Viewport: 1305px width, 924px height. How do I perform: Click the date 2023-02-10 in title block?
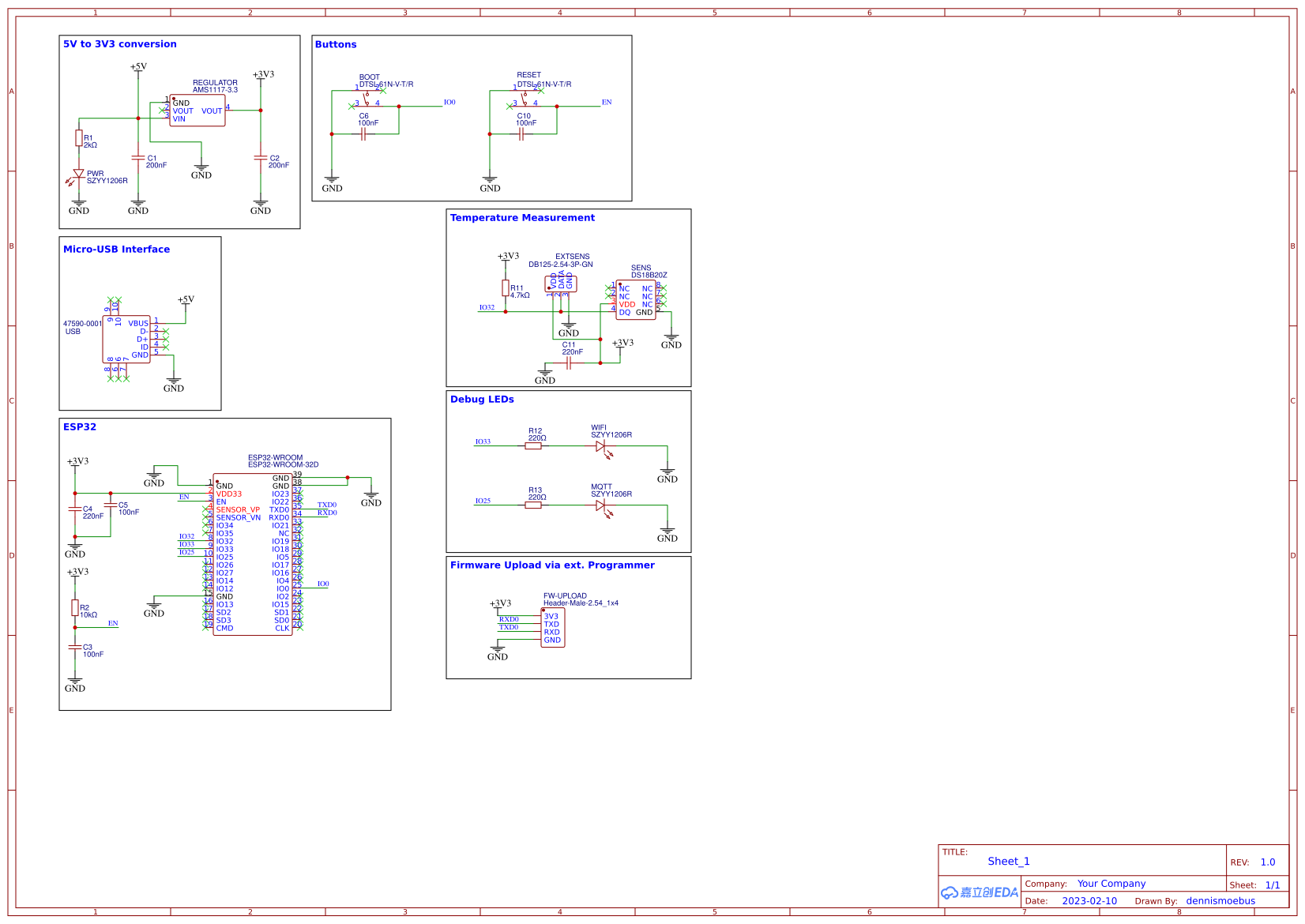[x=1090, y=900]
